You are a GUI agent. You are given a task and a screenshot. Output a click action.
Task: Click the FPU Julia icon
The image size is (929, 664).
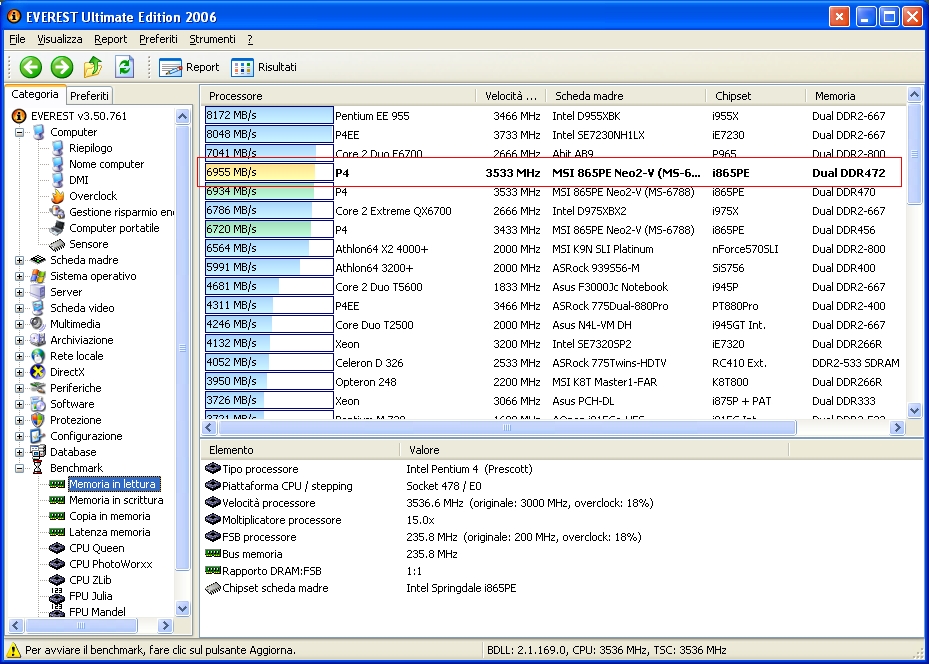[x=57, y=596]
